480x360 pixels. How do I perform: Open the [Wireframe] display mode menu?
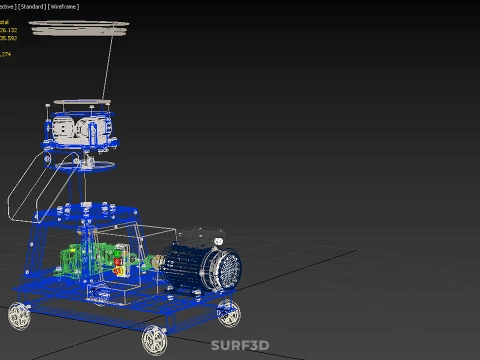[x=63, y=7]
